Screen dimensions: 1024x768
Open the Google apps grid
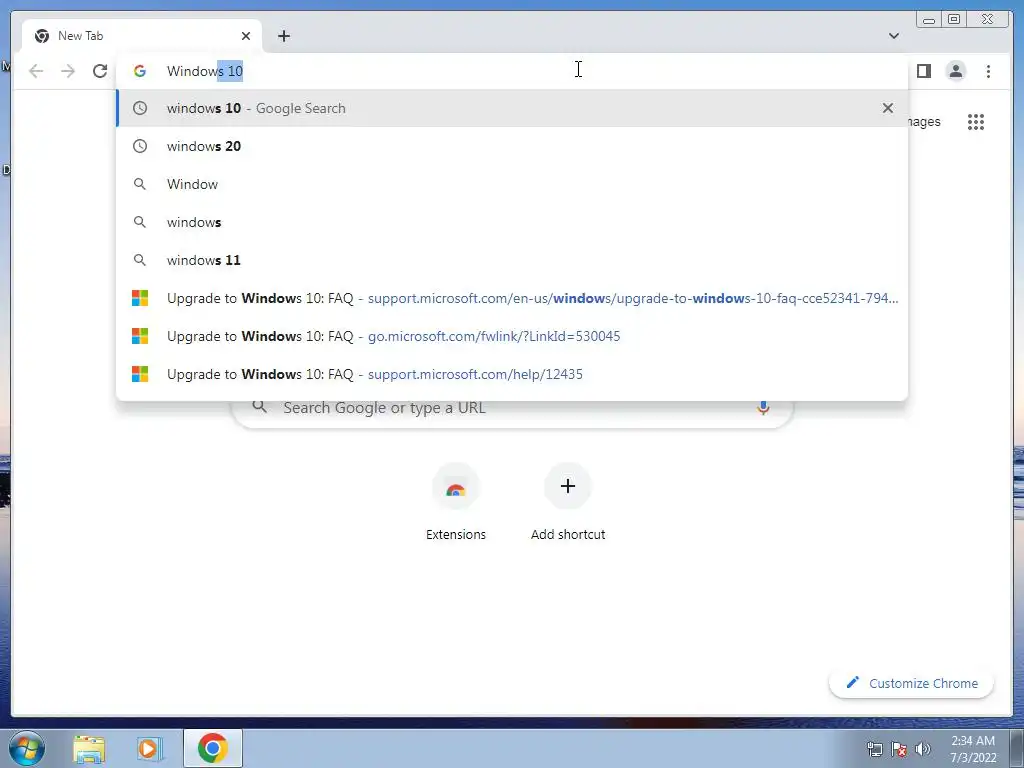pos(976,121)
